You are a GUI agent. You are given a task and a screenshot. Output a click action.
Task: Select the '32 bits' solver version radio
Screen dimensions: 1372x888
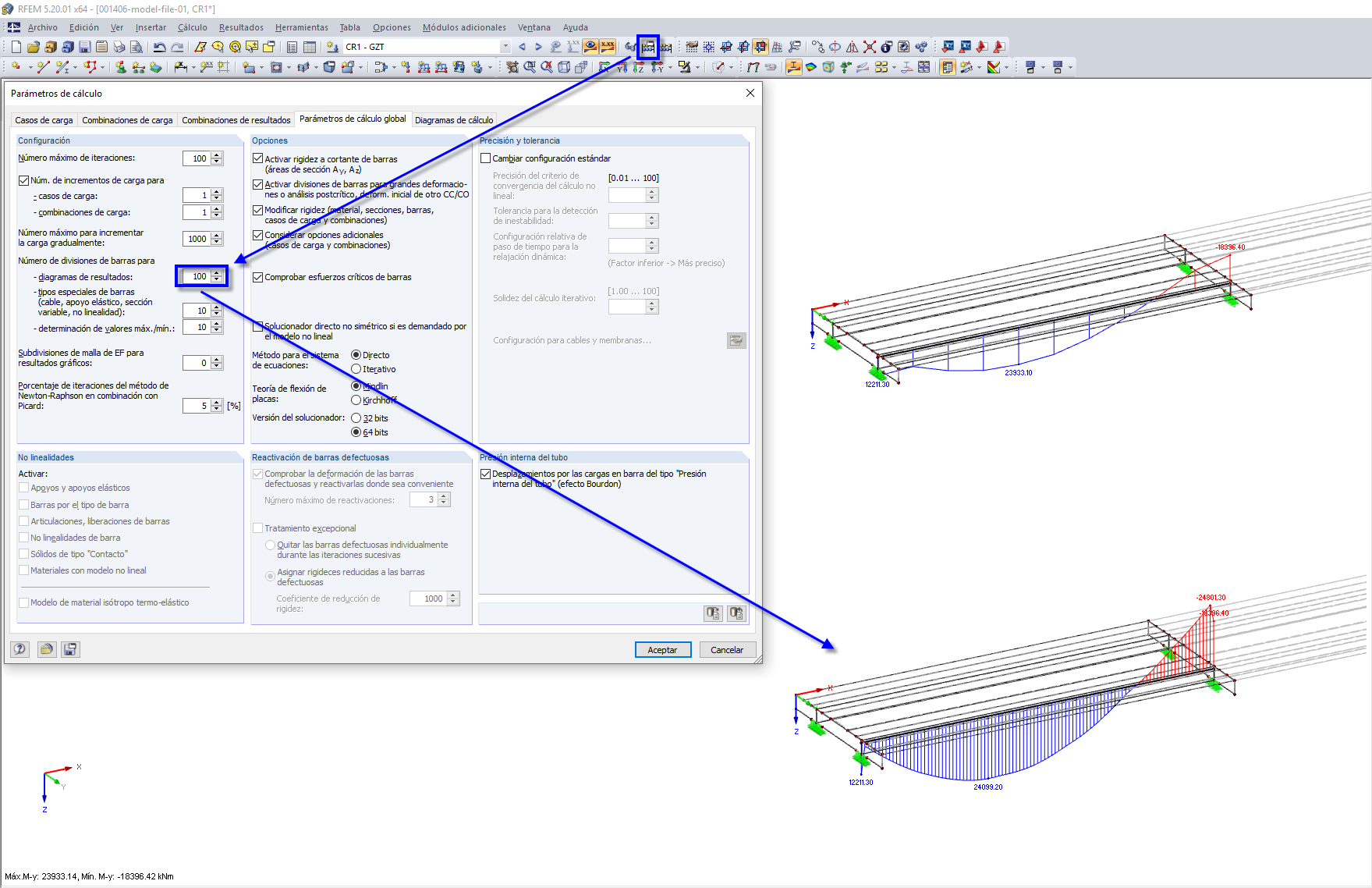click(356, 418)
